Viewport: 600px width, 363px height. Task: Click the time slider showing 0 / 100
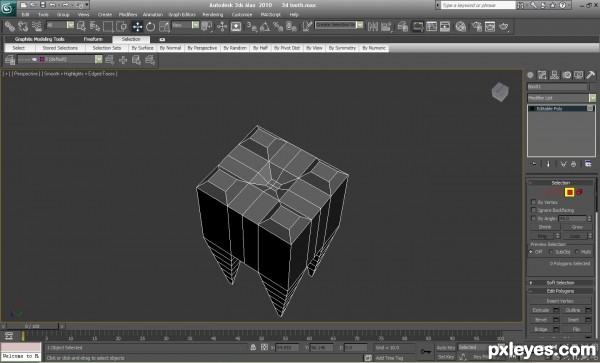click(32, 326)
